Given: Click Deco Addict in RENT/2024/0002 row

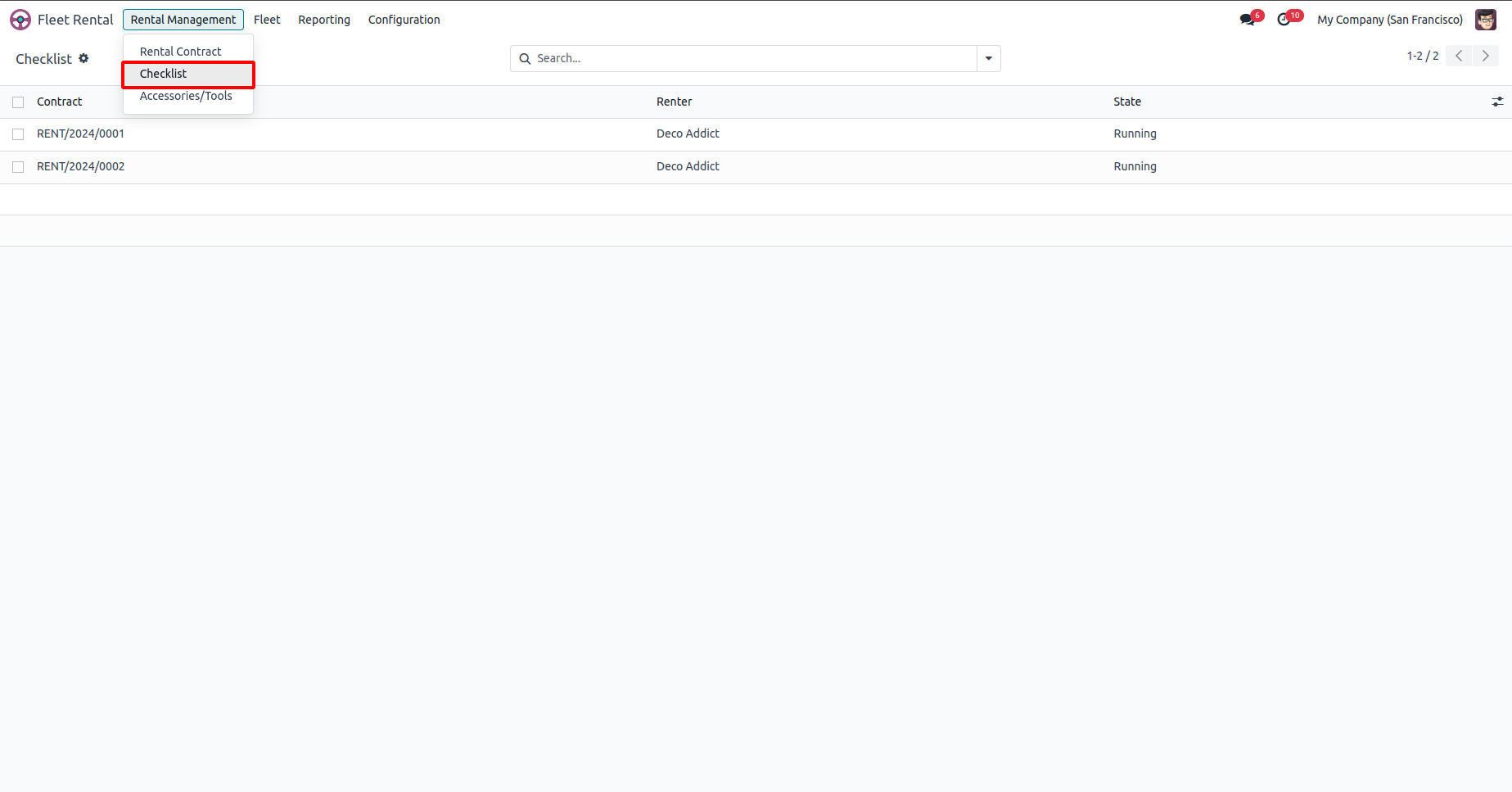Looking at the screenshot, I should coord(688,166).
